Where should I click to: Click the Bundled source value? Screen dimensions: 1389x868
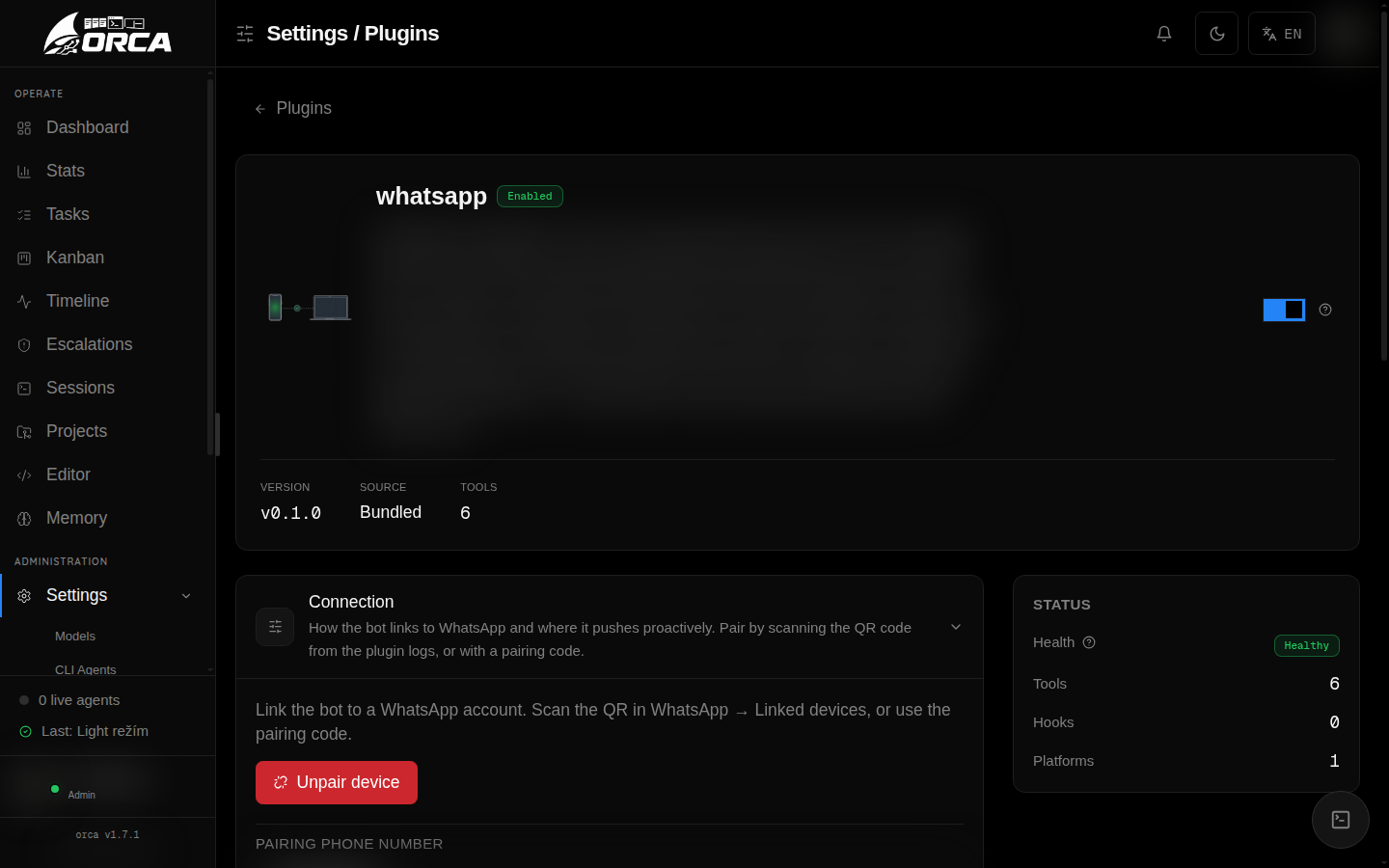tap(391, 512)
